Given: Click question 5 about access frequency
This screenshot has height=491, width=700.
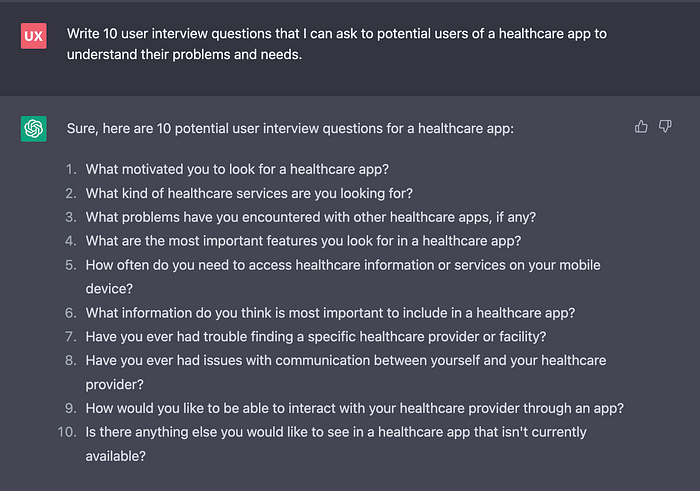Looking at the screenshot, I should click(x=343, y=277).
